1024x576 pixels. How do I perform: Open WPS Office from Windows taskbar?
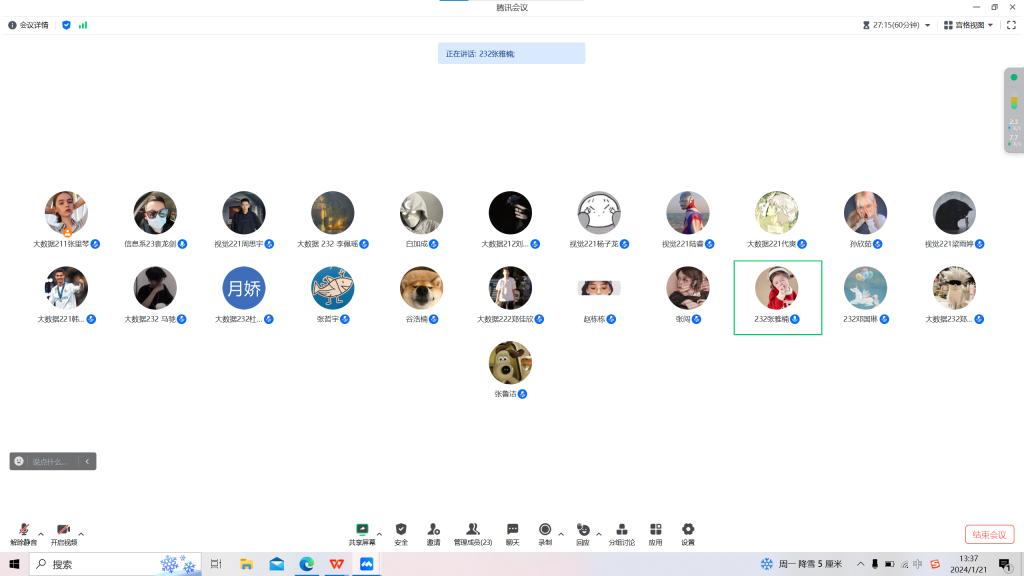337,564
